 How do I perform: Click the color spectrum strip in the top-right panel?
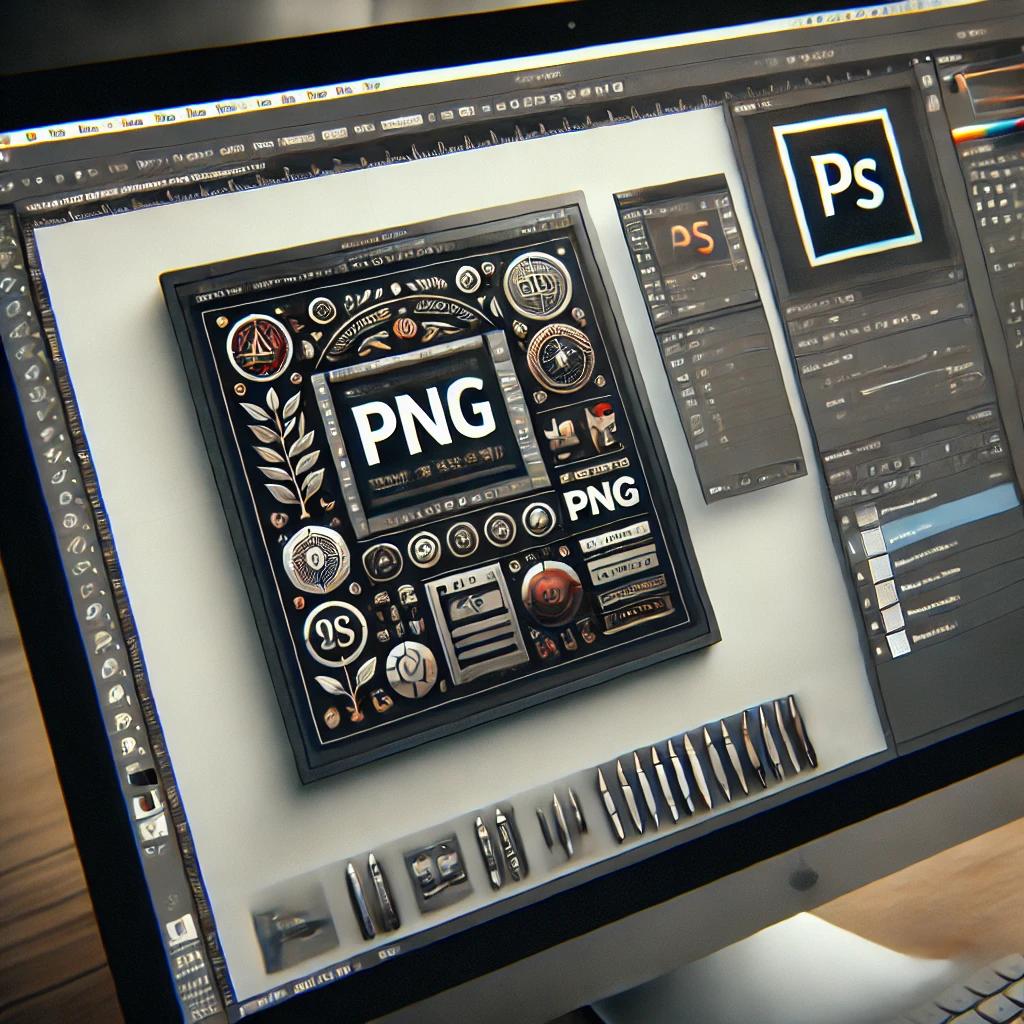987,129
